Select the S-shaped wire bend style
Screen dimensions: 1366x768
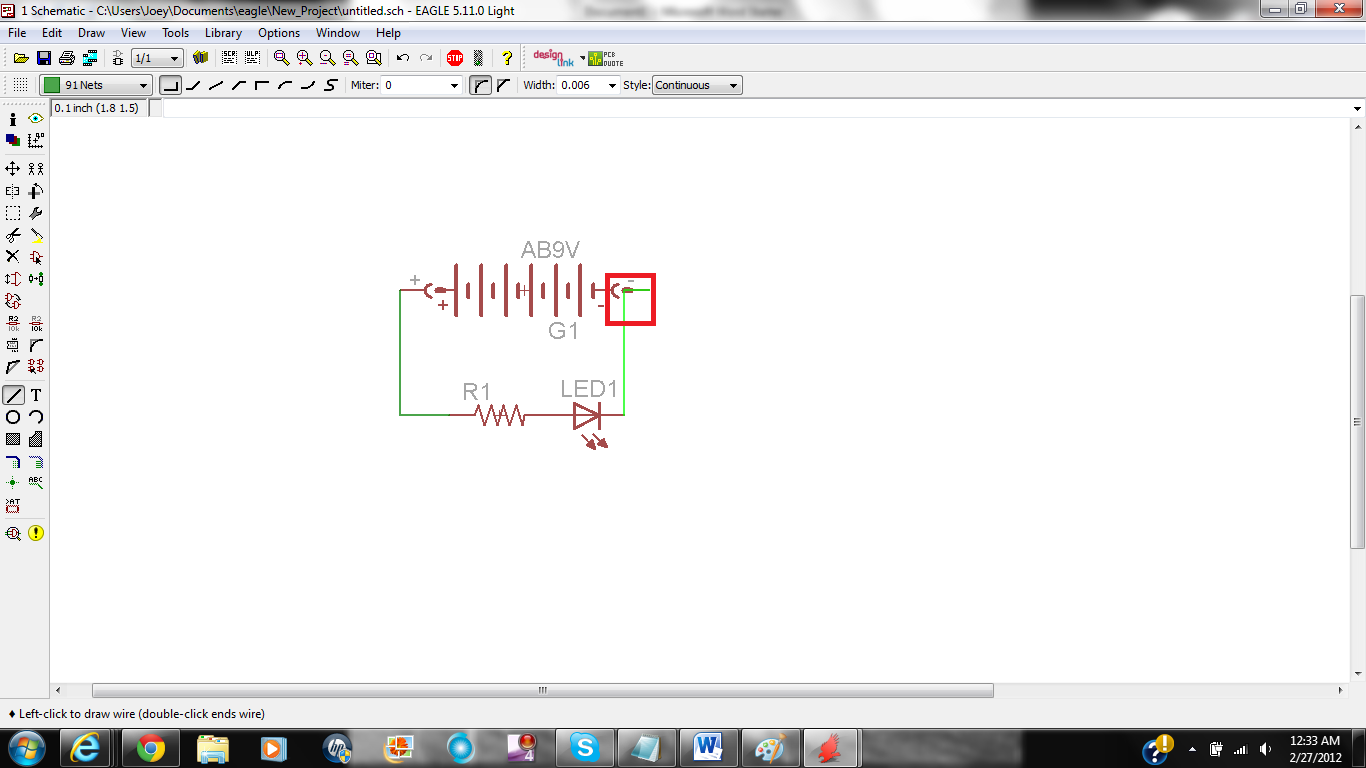point(330,85)
